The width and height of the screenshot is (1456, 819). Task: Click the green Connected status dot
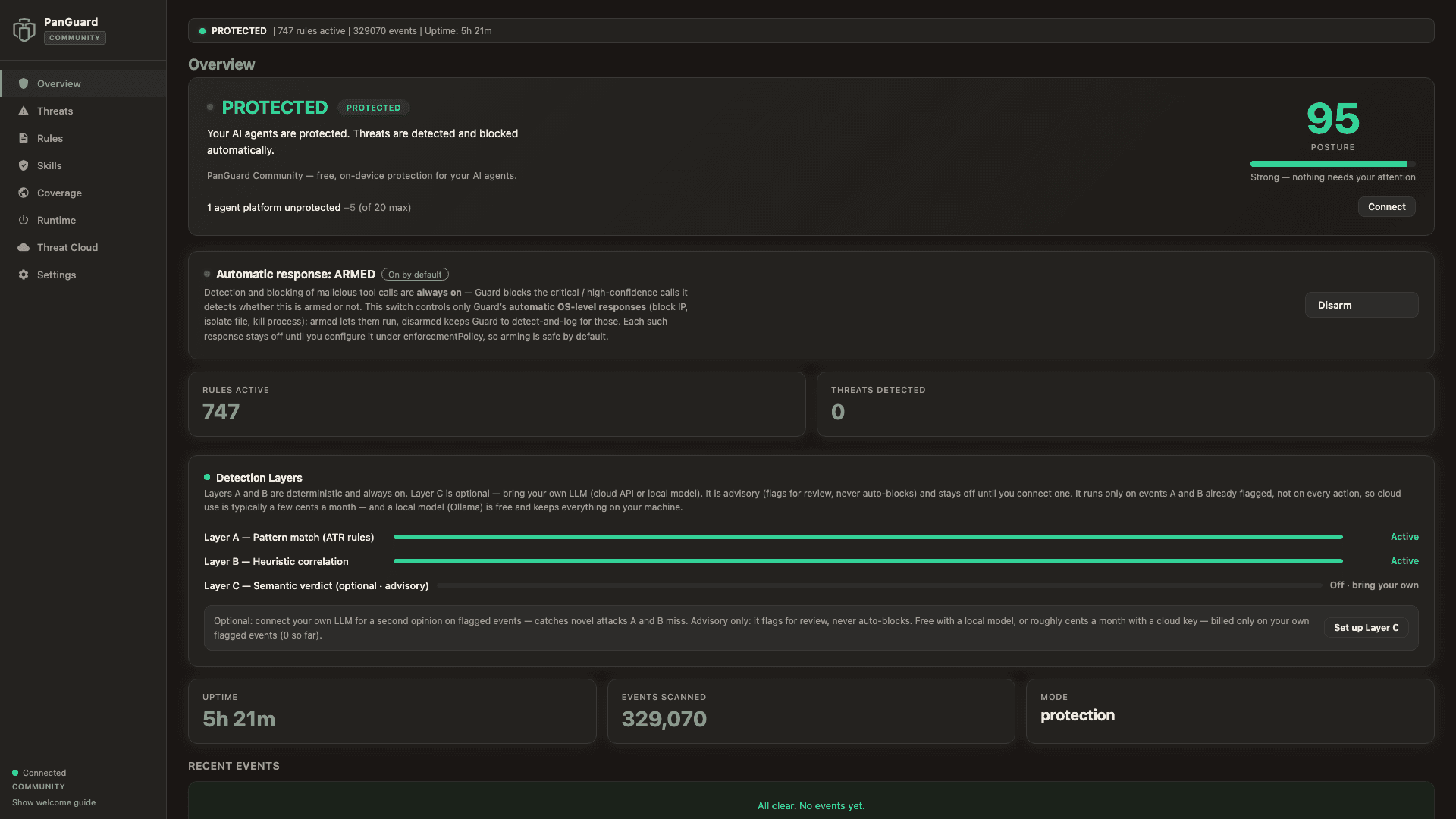point(15,773)
